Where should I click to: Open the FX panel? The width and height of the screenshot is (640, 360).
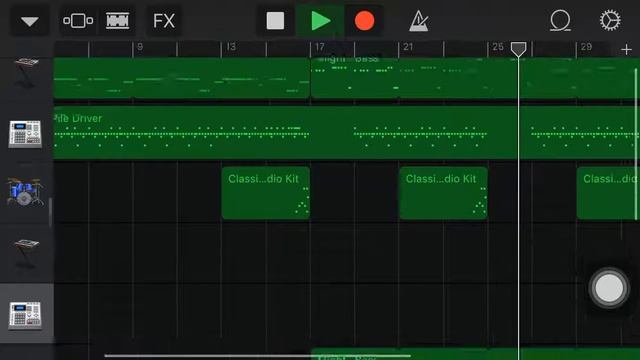click(x=164, y=21)
